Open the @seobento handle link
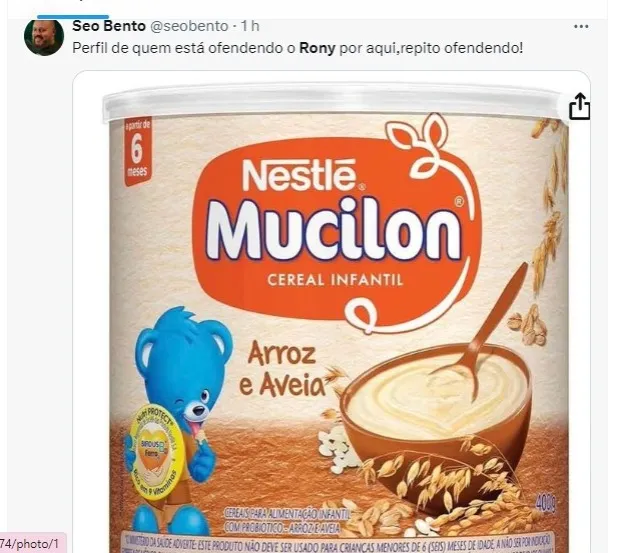Image resolution: width=619 pixels, height=553 pixels. pos(189,26)
